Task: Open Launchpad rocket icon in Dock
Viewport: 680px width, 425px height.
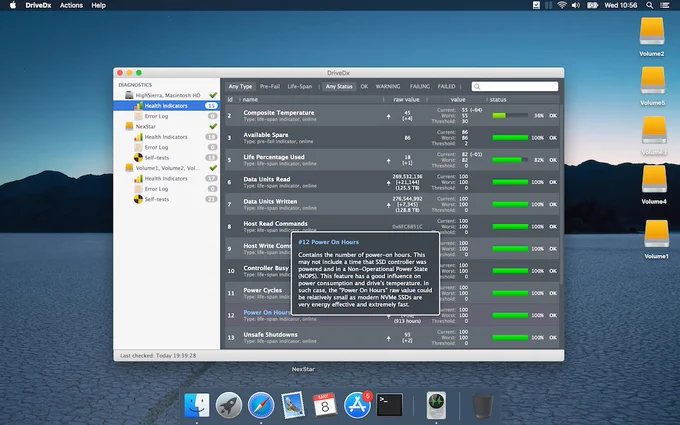Action: click(x=229, y=405)
